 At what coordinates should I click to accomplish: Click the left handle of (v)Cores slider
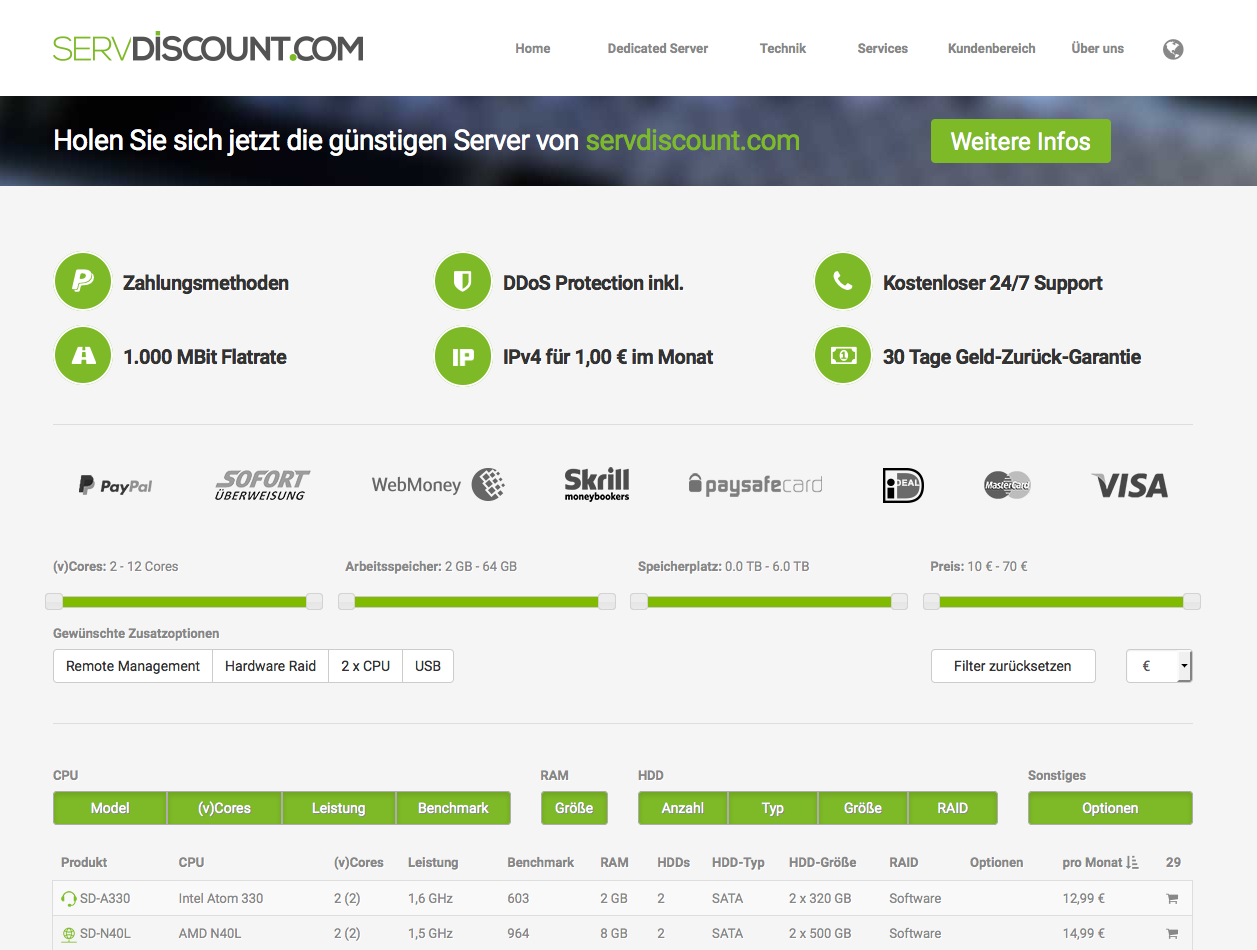click(x=54, y=601)
